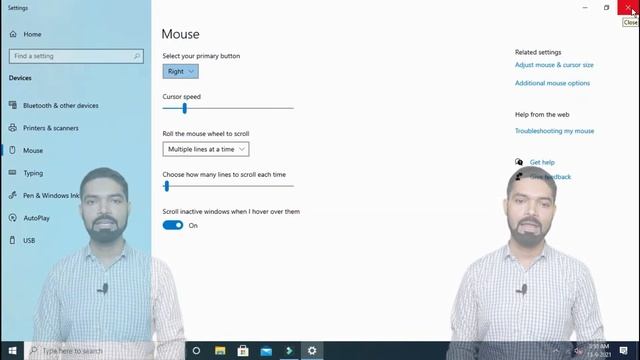Restore down the Settings window
Screen dimensions: 640x360
[607, 7]
